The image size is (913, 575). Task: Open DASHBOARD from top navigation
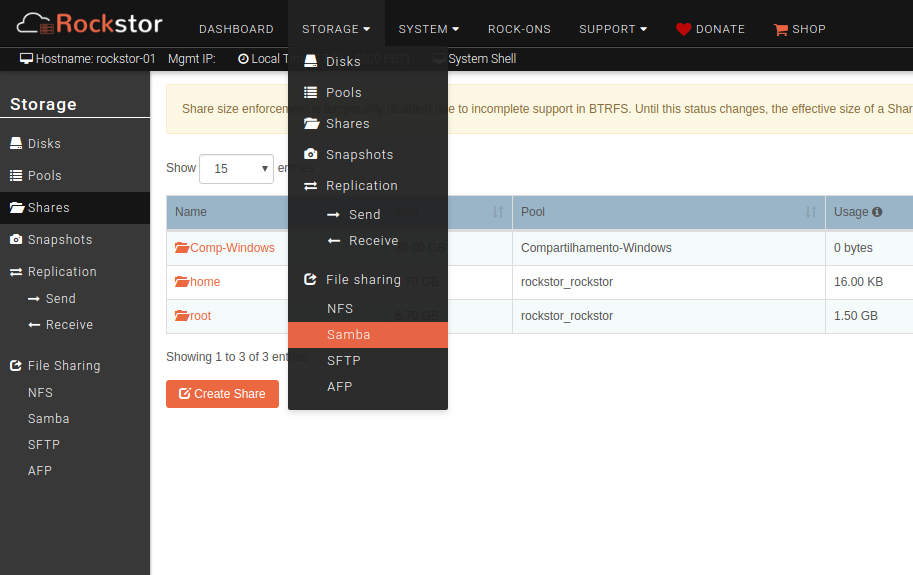point(236,29)
